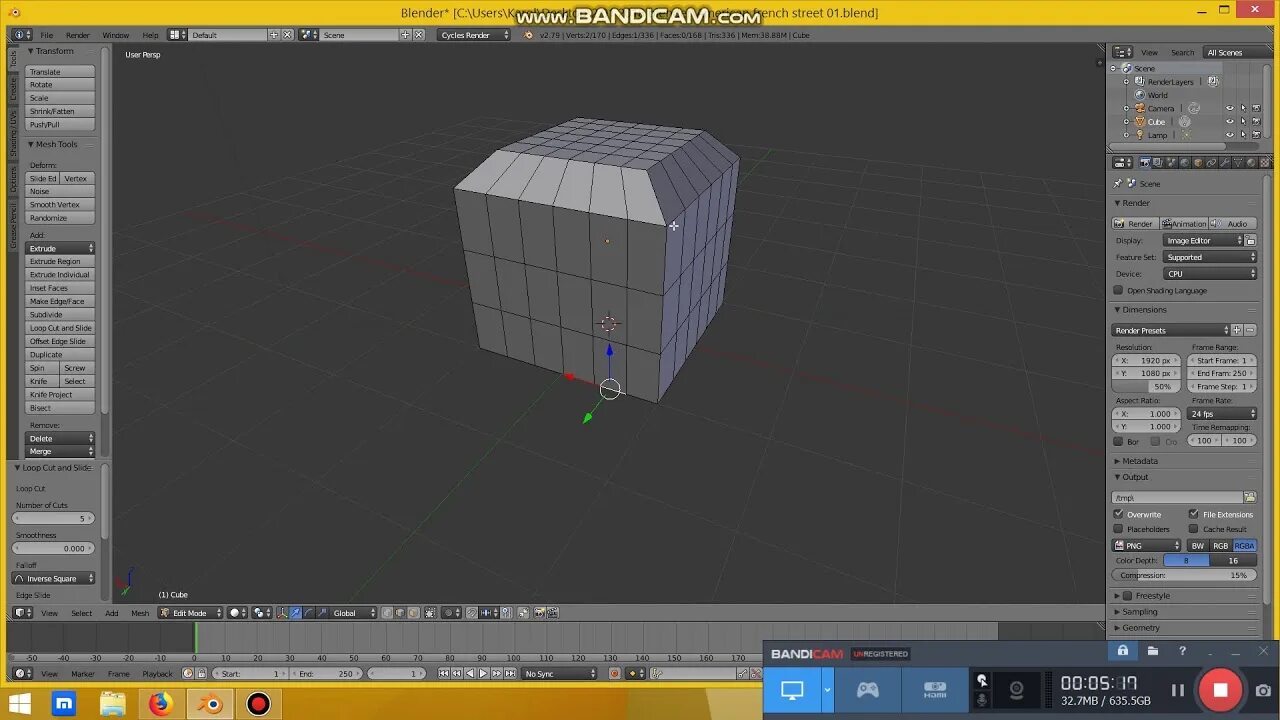Click the Animation render button

(x=1184, y=224)
